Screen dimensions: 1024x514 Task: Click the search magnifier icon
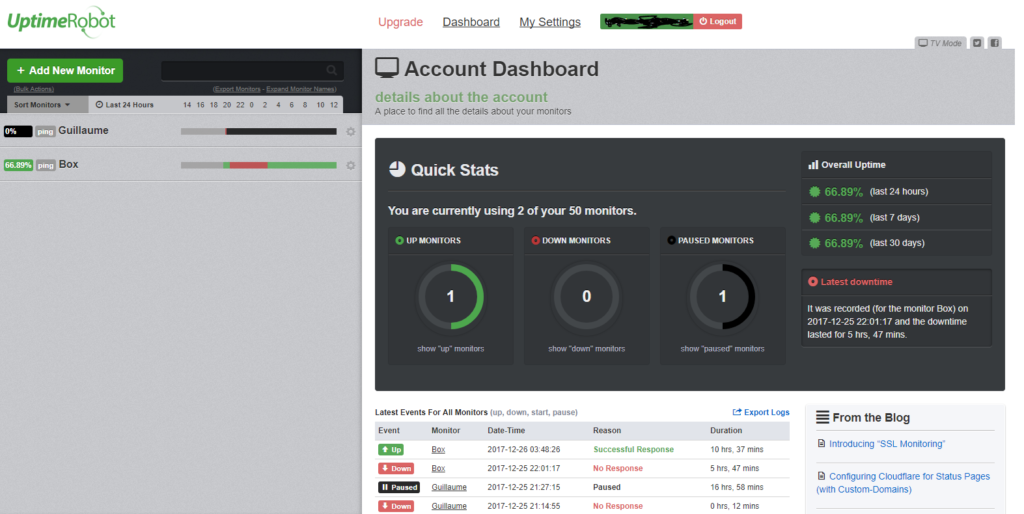coord(332,70)
